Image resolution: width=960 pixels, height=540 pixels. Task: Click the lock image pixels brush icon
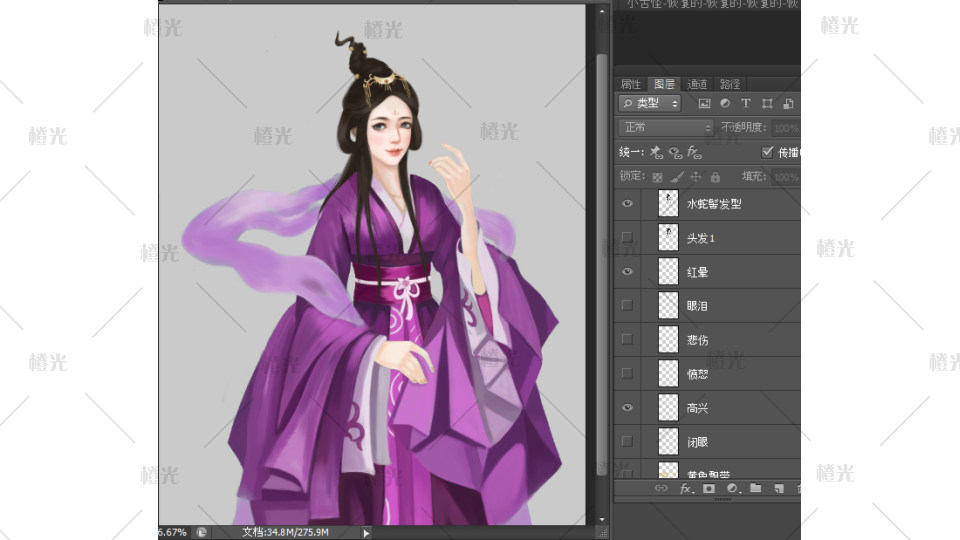coord(676,177)
